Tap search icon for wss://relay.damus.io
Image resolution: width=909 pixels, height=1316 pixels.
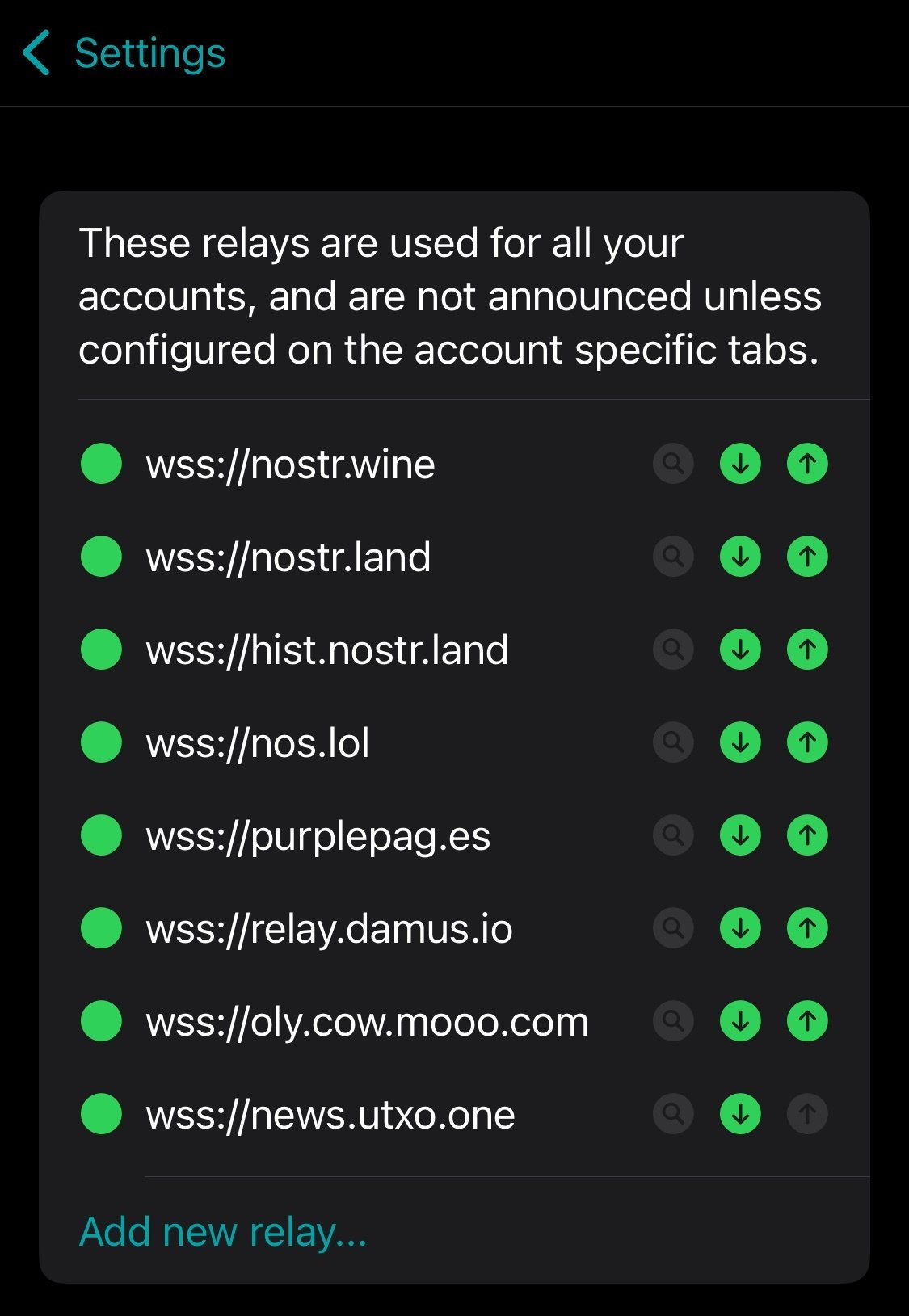coord(673,928)
